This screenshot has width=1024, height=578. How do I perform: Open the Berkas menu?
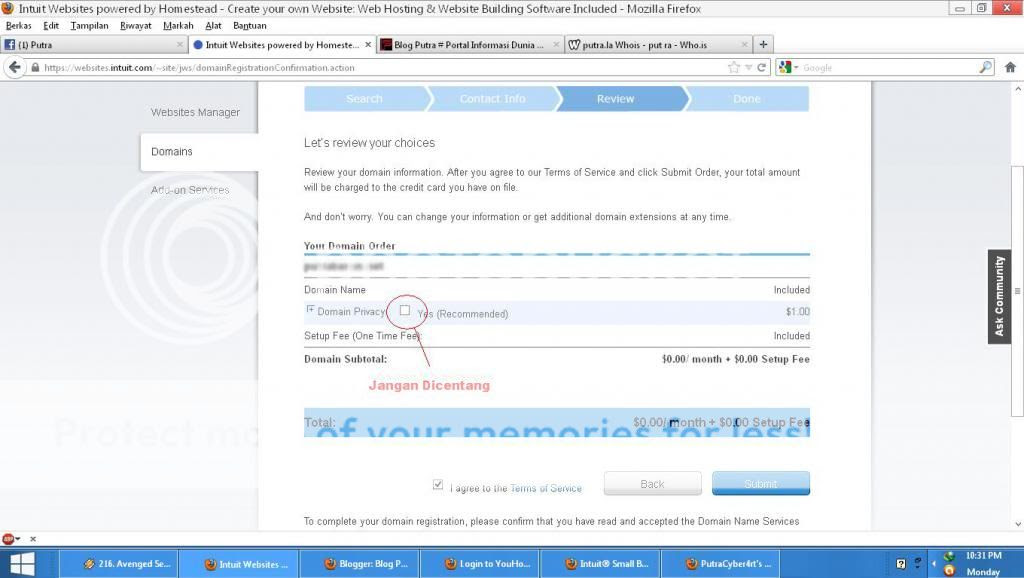pos(18,25)
